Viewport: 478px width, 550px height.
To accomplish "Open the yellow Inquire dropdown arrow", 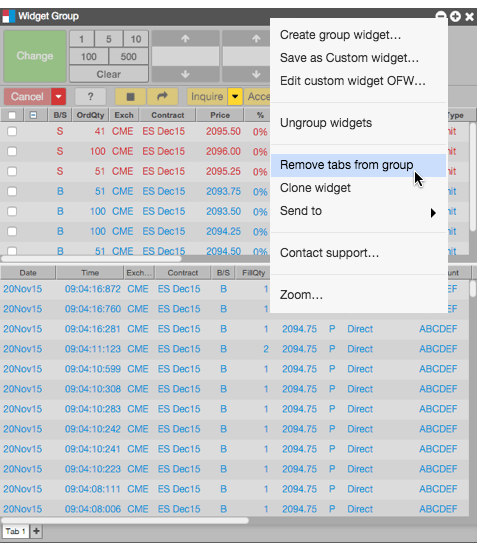I will coord(235,96).
